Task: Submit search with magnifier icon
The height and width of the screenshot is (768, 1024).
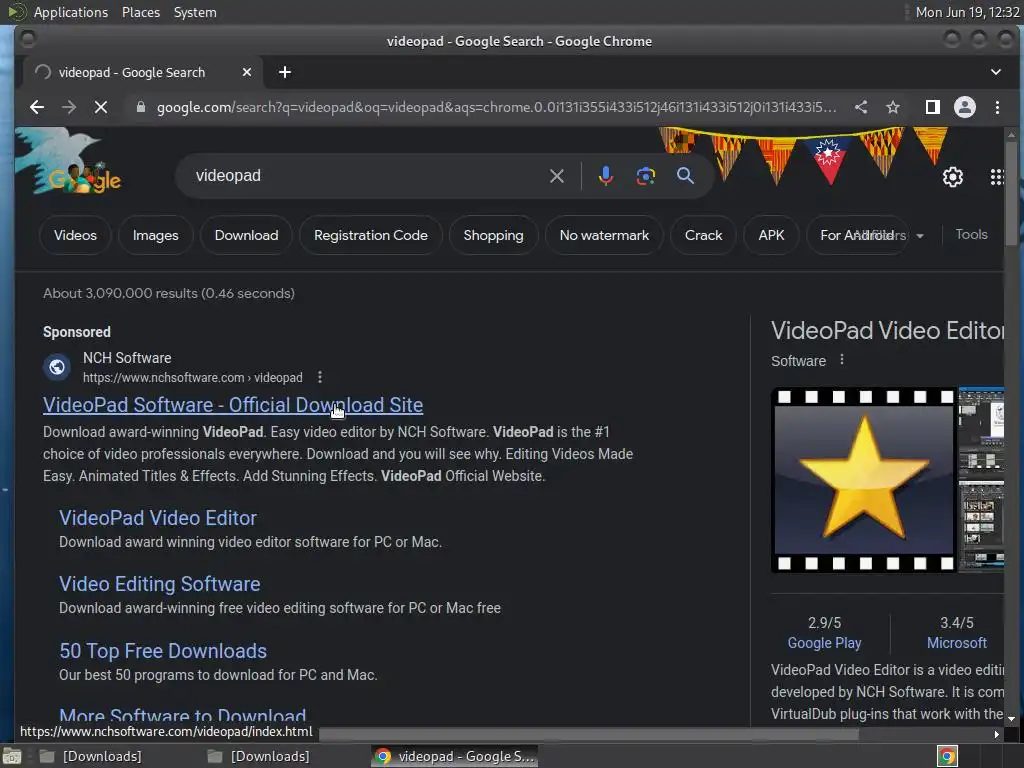Action: 685,176
